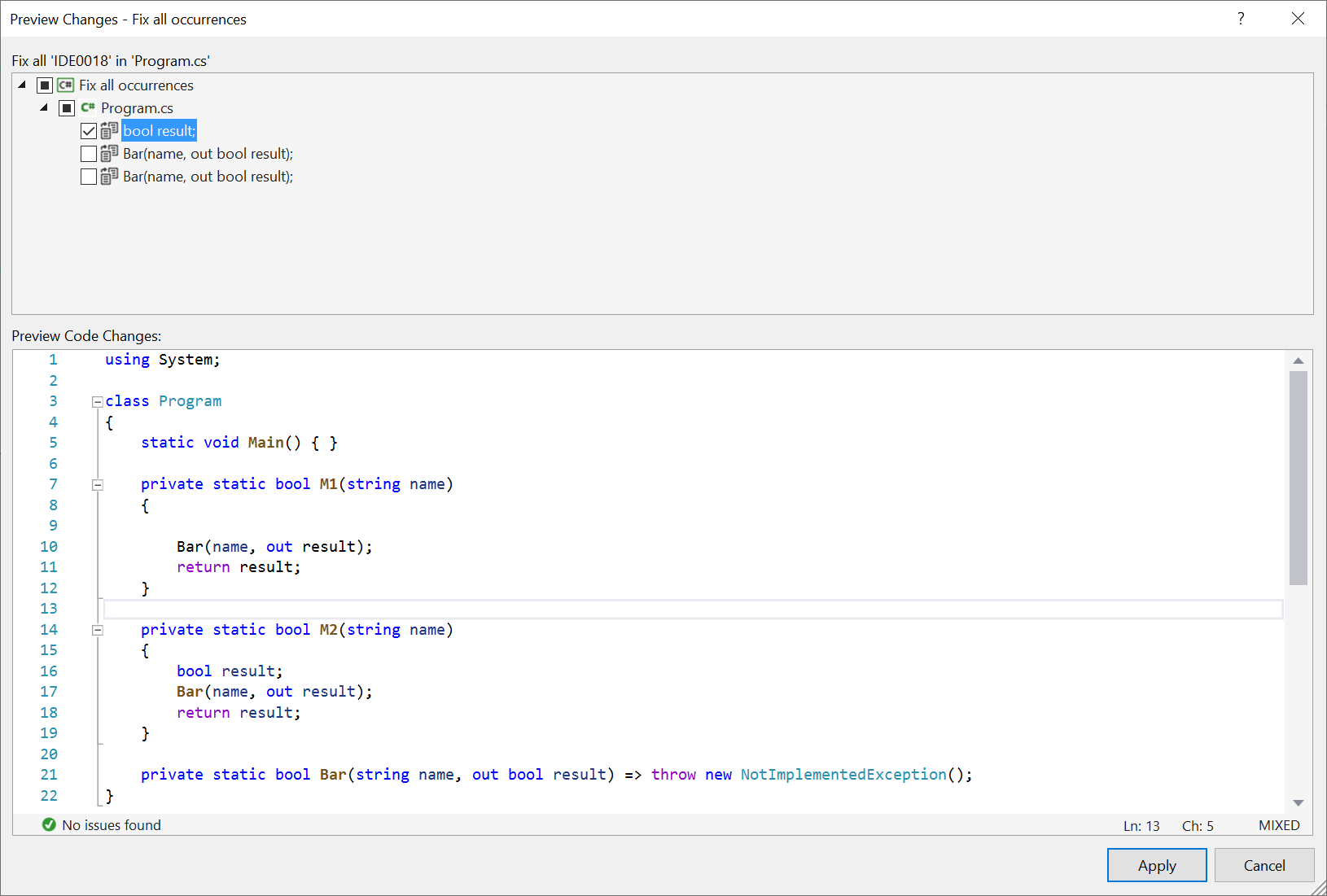This screenshot has width=1327, height=896.
Task: Toggle the 'Fix all occurrences' checkbox
Action: pos(45,85)
